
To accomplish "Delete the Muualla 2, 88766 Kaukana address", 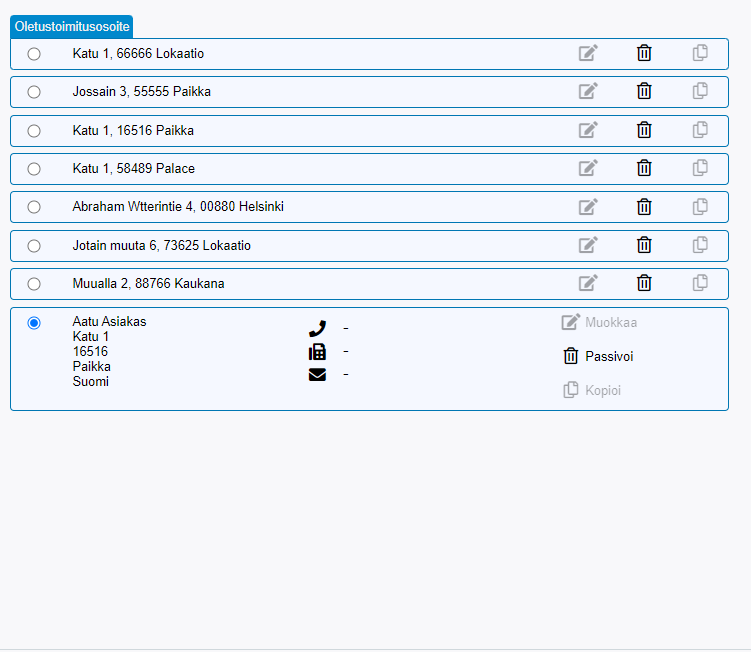I will coord(644,283).
